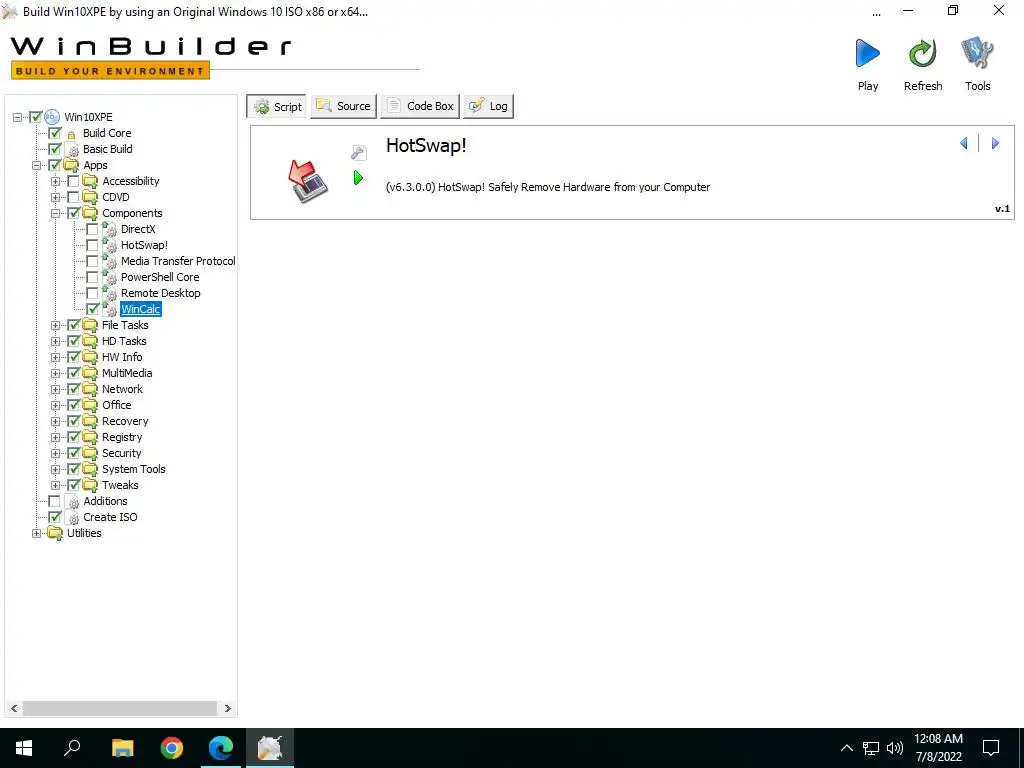This screenshot has height=768, width=1024.
Task: Click the HotSwap red arrow drive logo
Action: [x=307, y=181]
